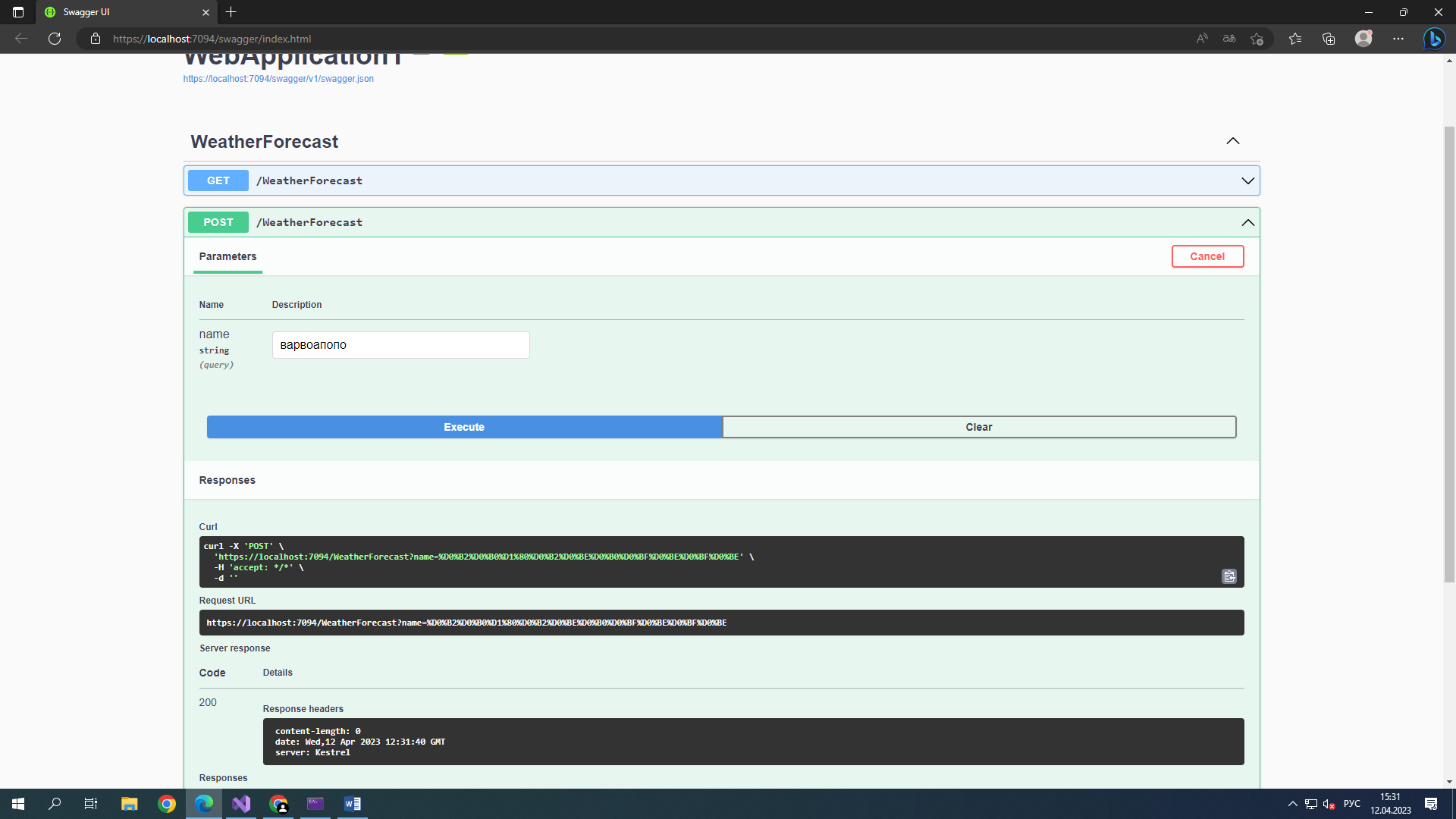Image resolution: width=1456 pixels, height=819 pixels.
Task: Click the name query input field
Action: point(400,345)
